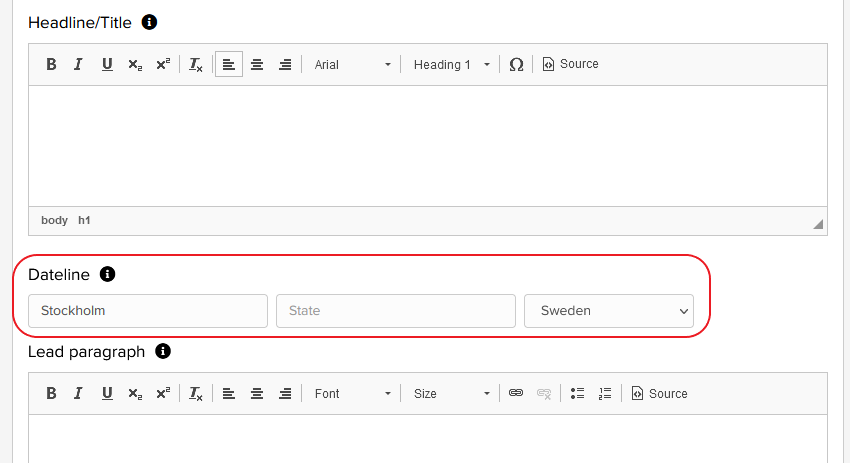Remove formatting in the Headline/Title toolbar
The width and height of the screenshot is (850, 463).
point(196,65)
